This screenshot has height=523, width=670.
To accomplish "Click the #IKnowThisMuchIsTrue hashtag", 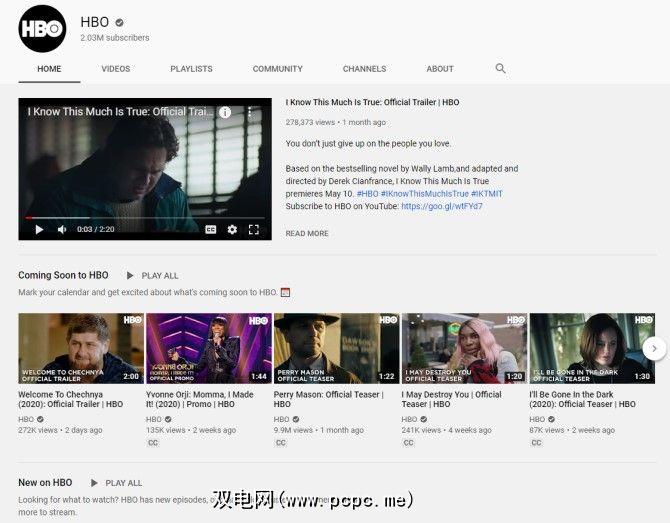I will pyautogui.click(x=425, y=194).
